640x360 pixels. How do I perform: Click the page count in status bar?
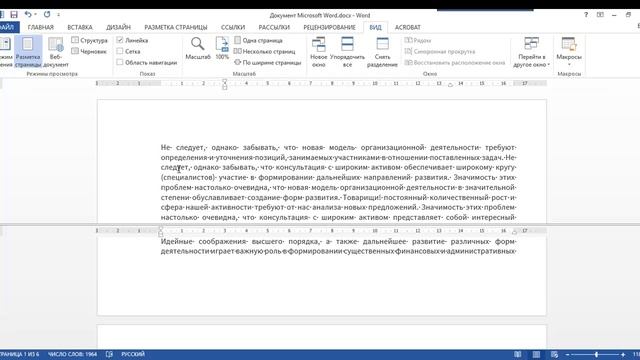click(x=19, y=354)
